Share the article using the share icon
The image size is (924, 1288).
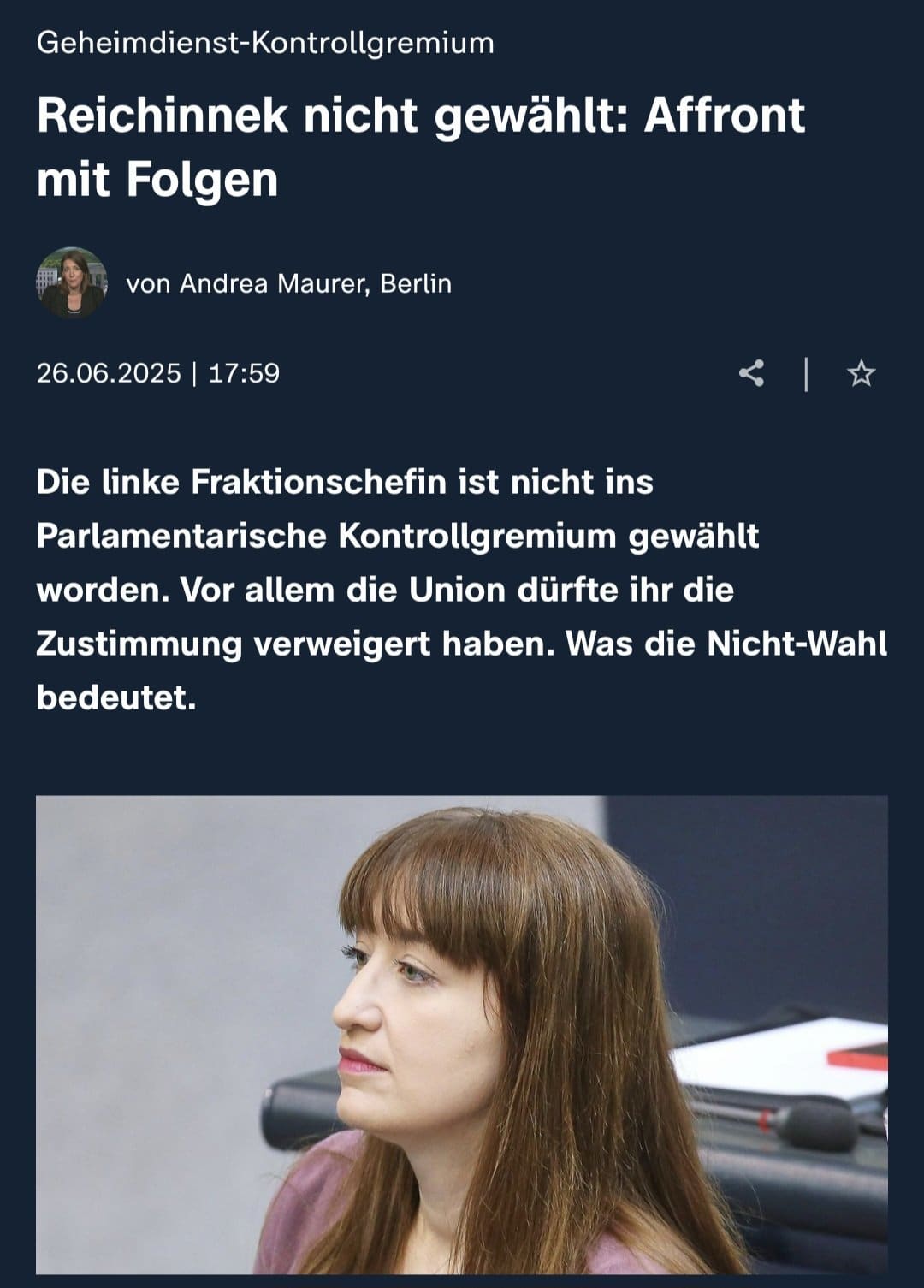pos(751,373)
